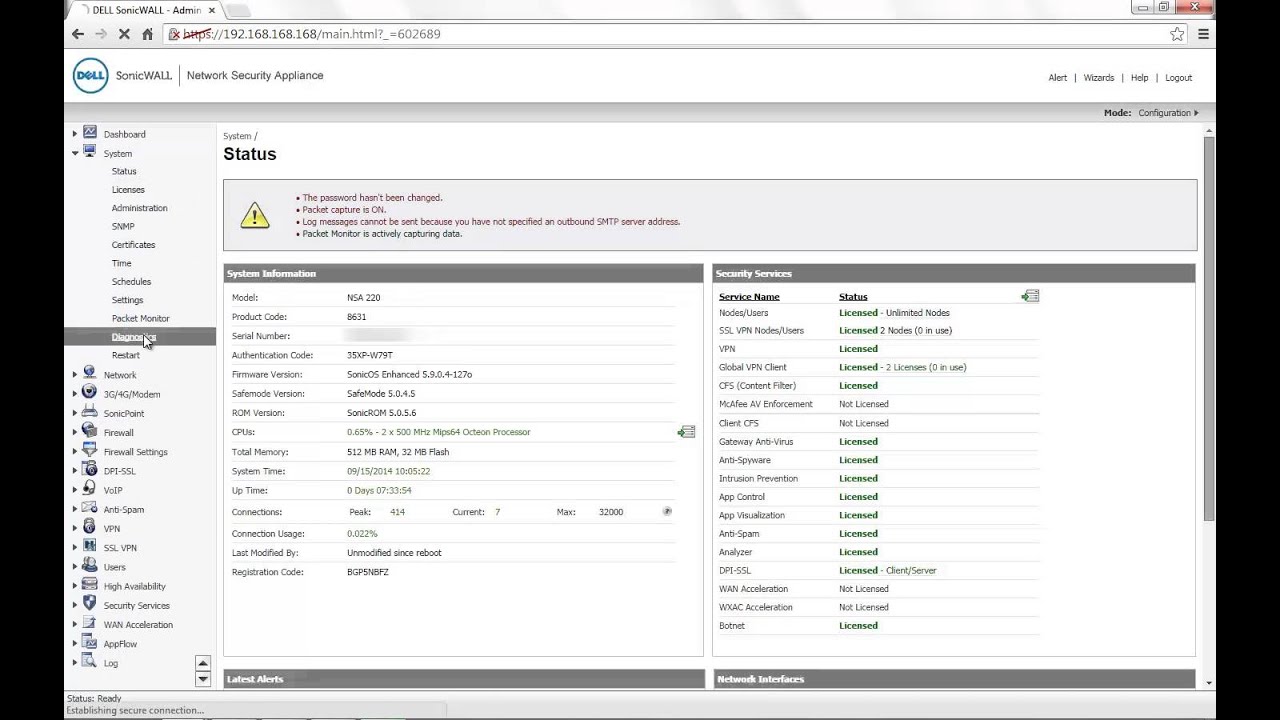Click the sidebar scroll up arrow
Viewport: 1280px width, 720px height.
point(203,663)
